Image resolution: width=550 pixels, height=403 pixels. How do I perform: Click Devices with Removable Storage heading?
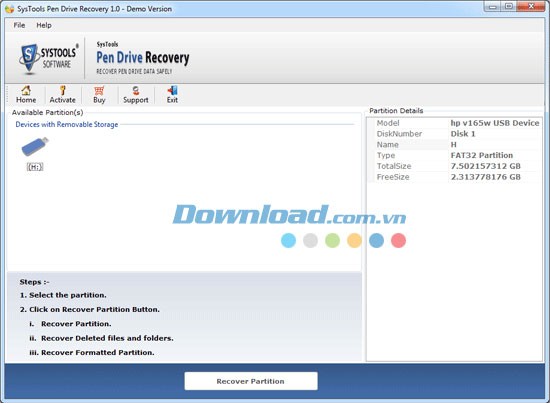pos(67,125)
